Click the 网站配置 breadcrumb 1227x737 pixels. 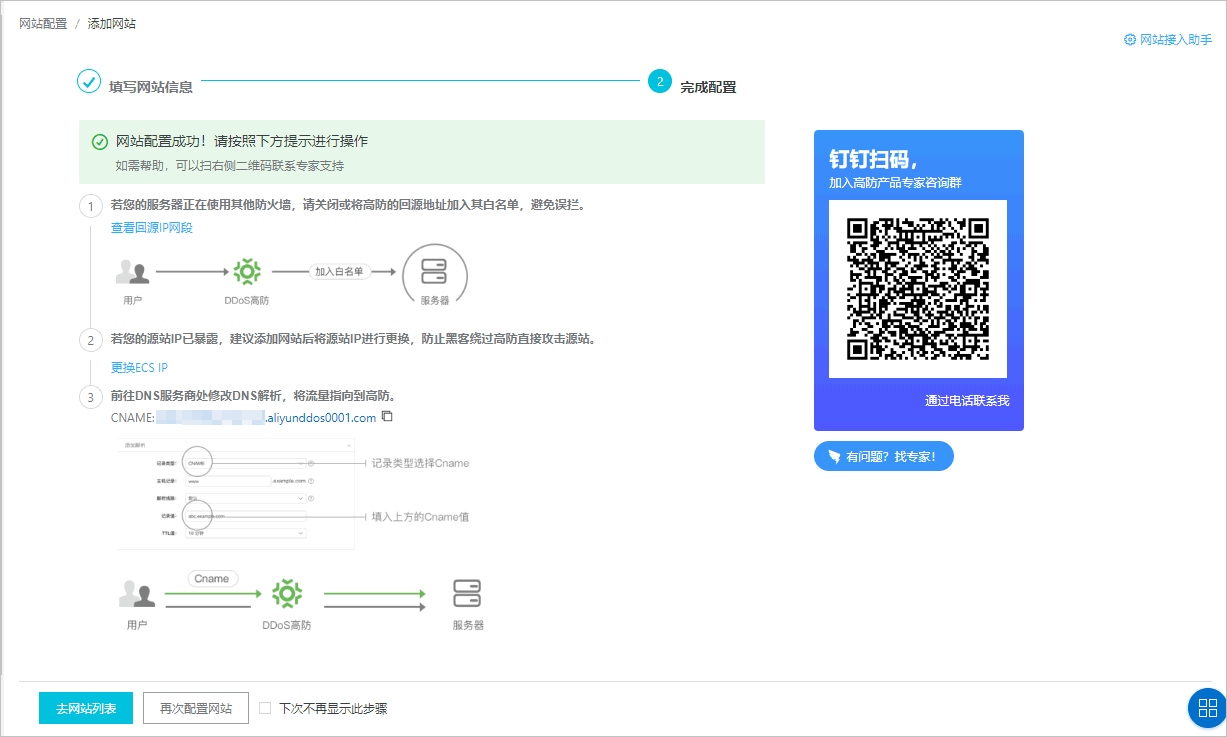[43, 23]
